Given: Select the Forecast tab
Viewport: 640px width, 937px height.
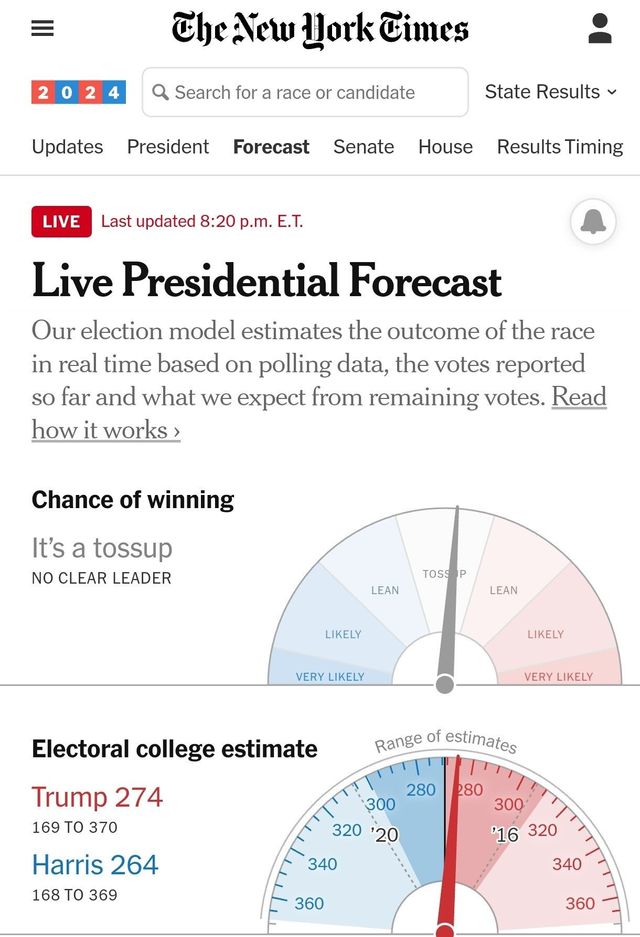Looking at the screenshot, I should coord(271,147).
